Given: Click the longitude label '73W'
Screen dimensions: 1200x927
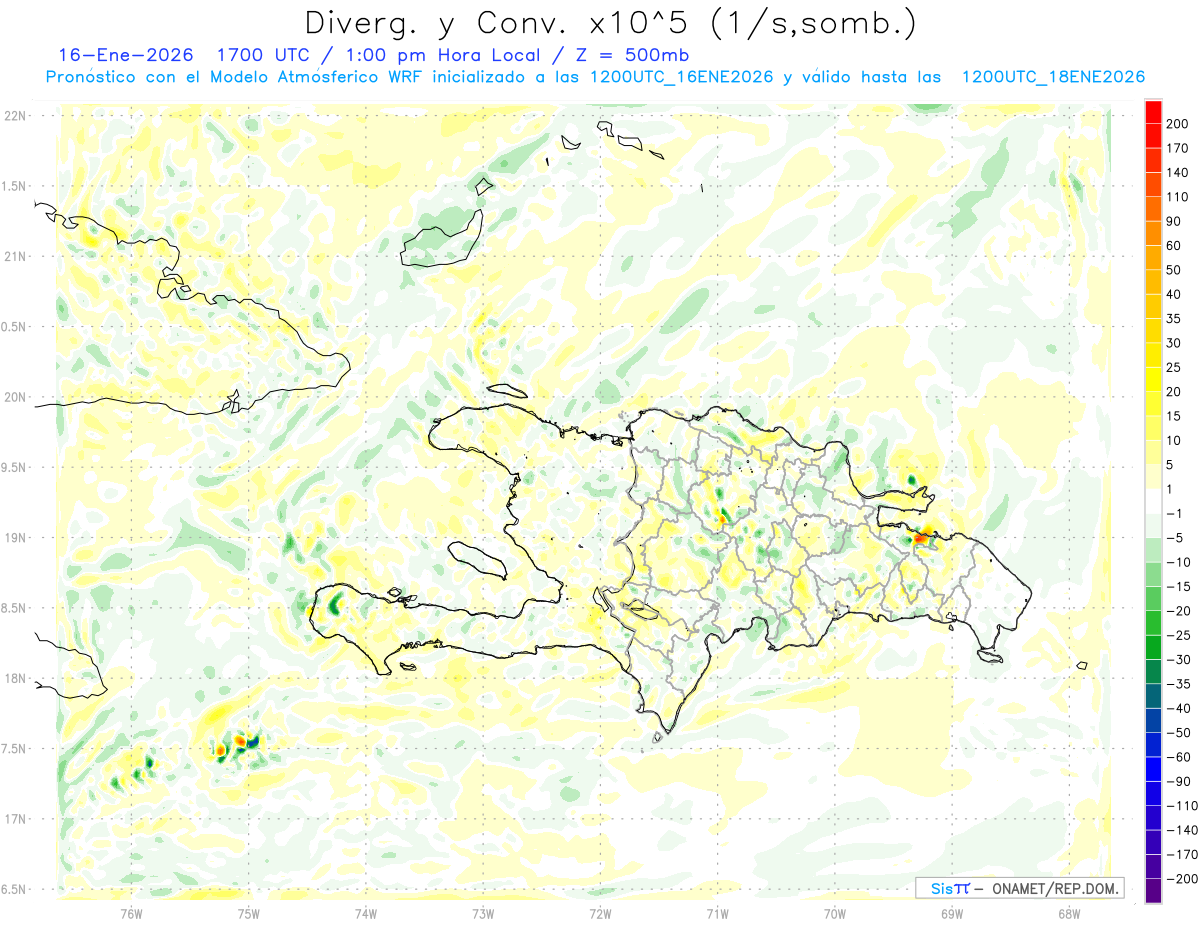Looking at the screenshot, I should pyautogui.click(x=483, y=913).
